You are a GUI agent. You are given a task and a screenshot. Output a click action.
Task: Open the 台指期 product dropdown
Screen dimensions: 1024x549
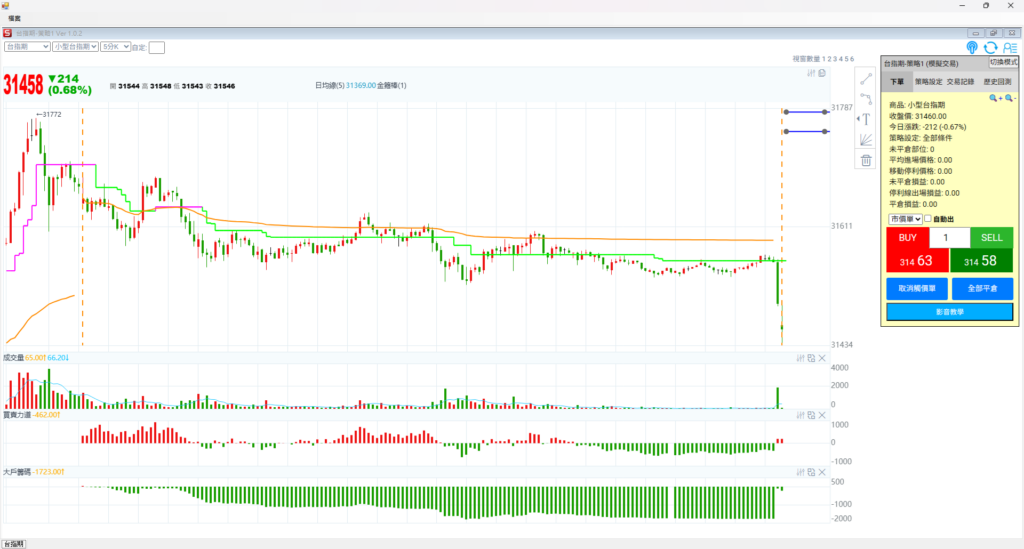pyautogui.click(x=27, y=46)
